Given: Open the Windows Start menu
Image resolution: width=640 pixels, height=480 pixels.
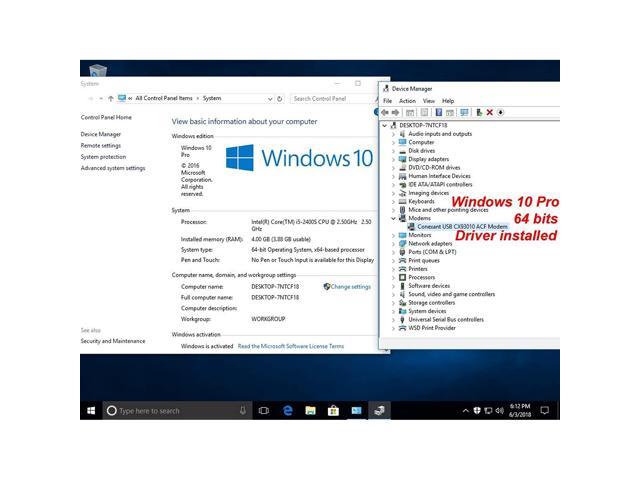Looking at the screenshot, I should pos(90,410).
